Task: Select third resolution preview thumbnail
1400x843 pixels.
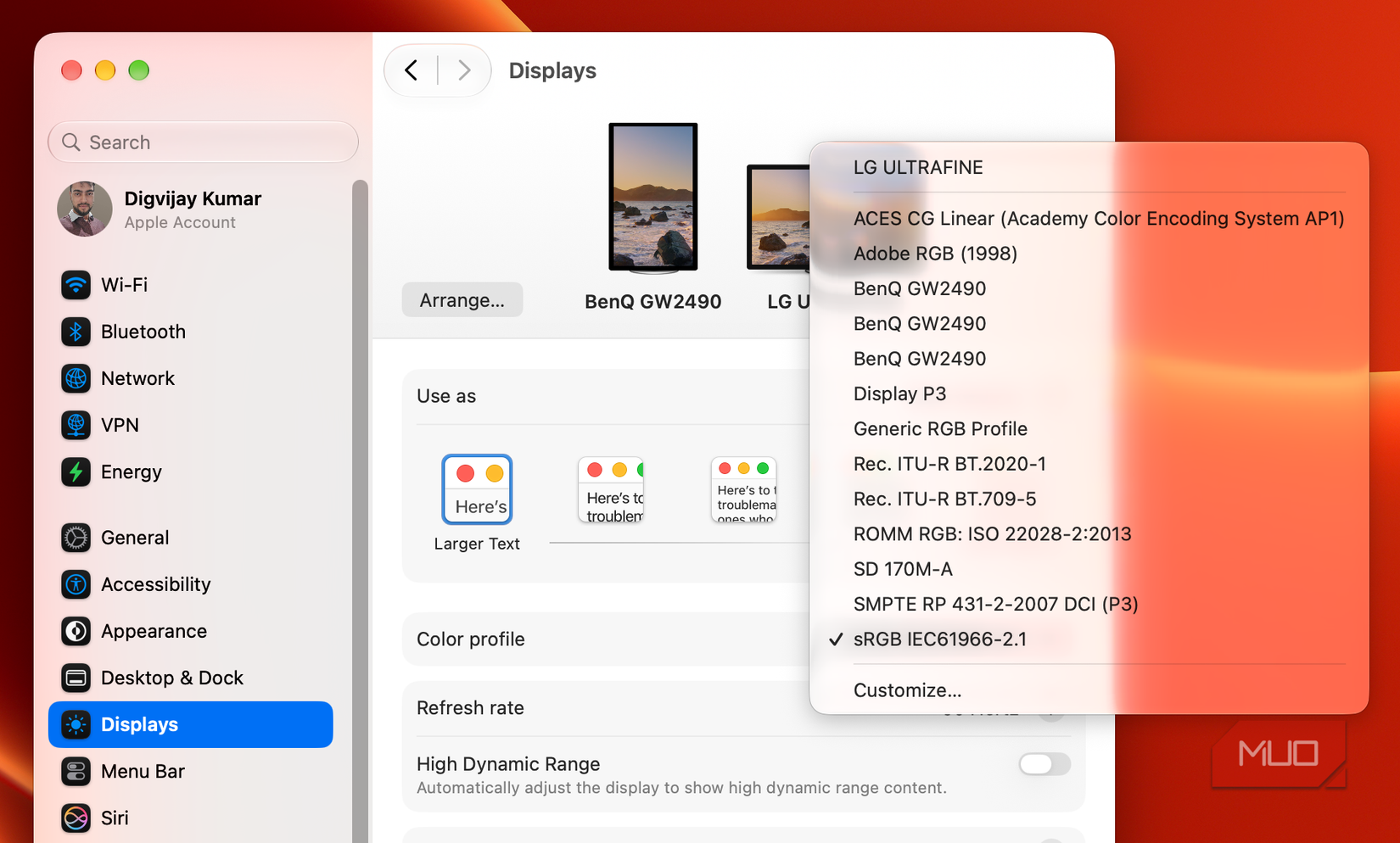Action: (744, 490)
